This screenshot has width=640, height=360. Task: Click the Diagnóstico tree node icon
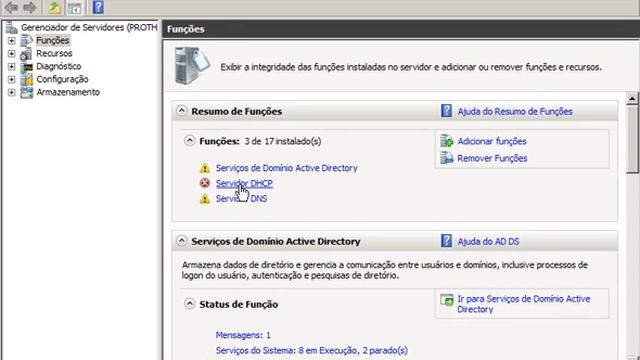pos(27,67)
